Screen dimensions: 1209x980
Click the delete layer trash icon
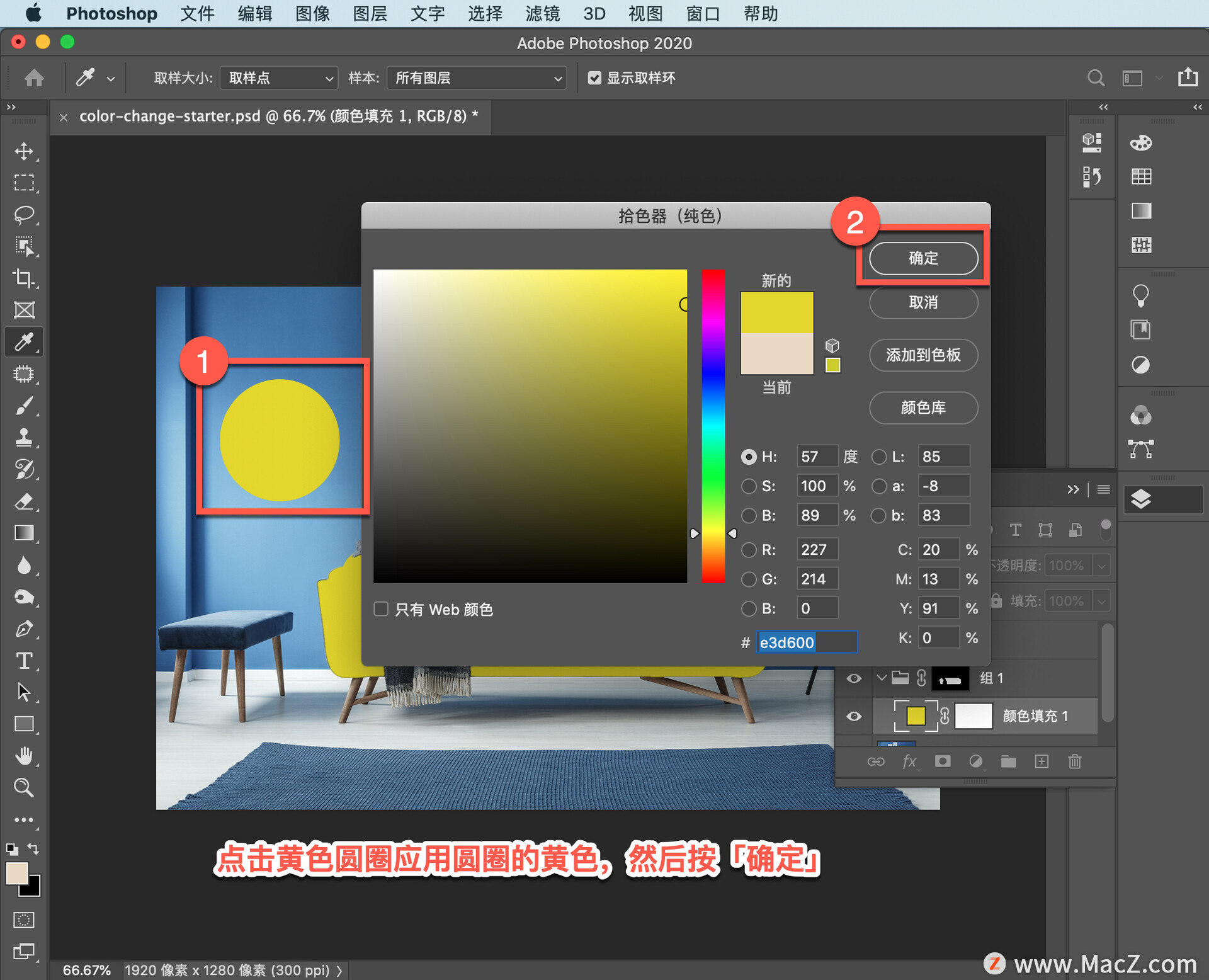[1075, 761]
